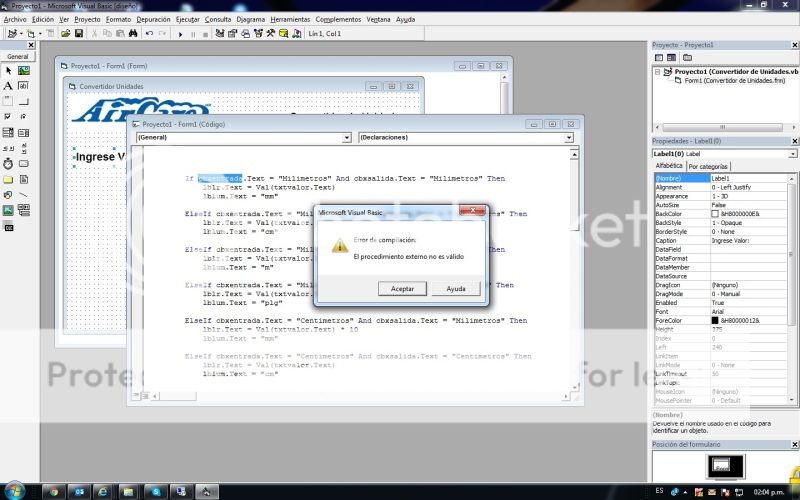This screenshot has width=800, height=500.
Task: Select the TextBox control tool
Action: [23, 86]
